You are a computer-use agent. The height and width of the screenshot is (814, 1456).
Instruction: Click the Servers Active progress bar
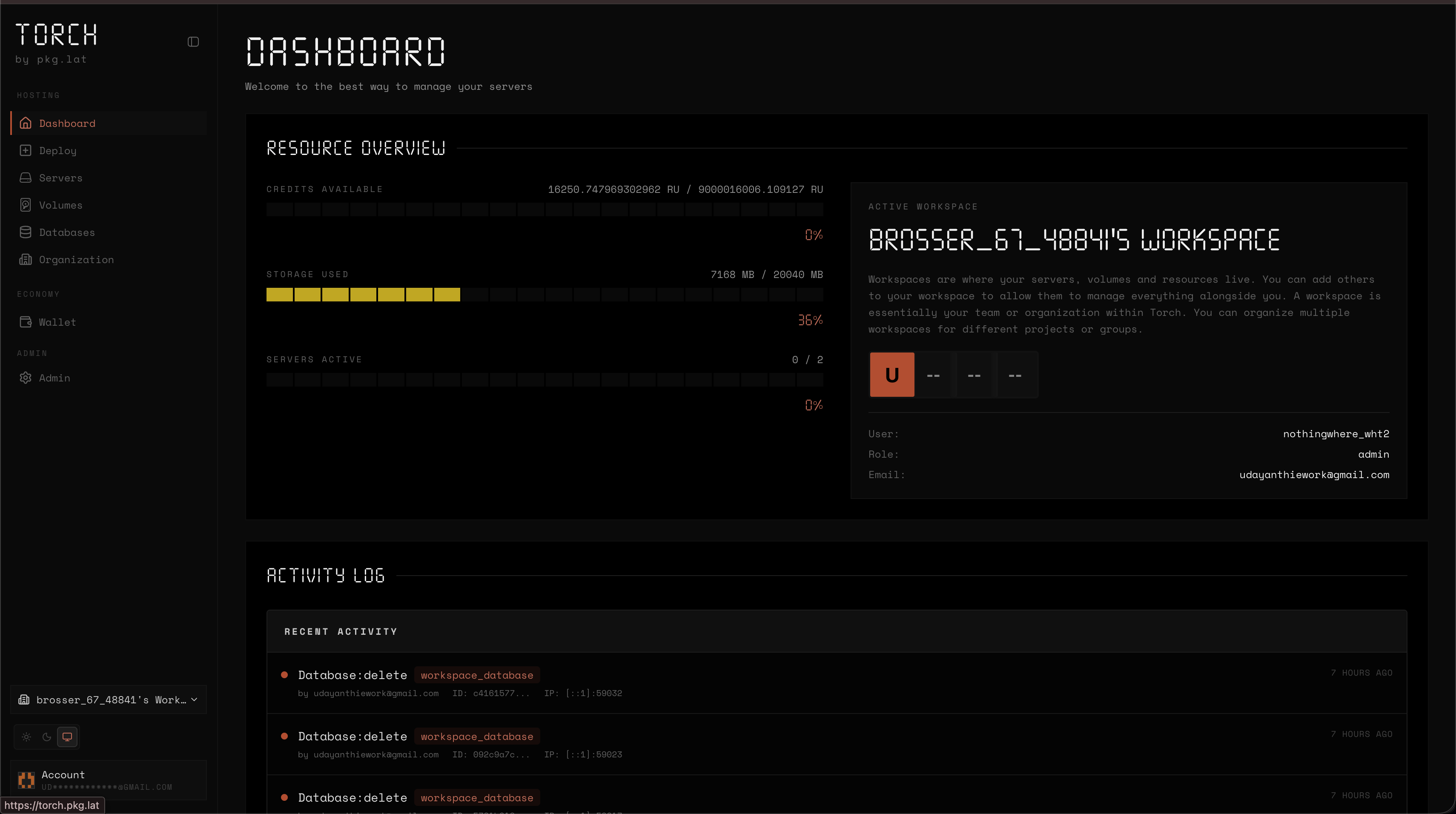[545, 379]
